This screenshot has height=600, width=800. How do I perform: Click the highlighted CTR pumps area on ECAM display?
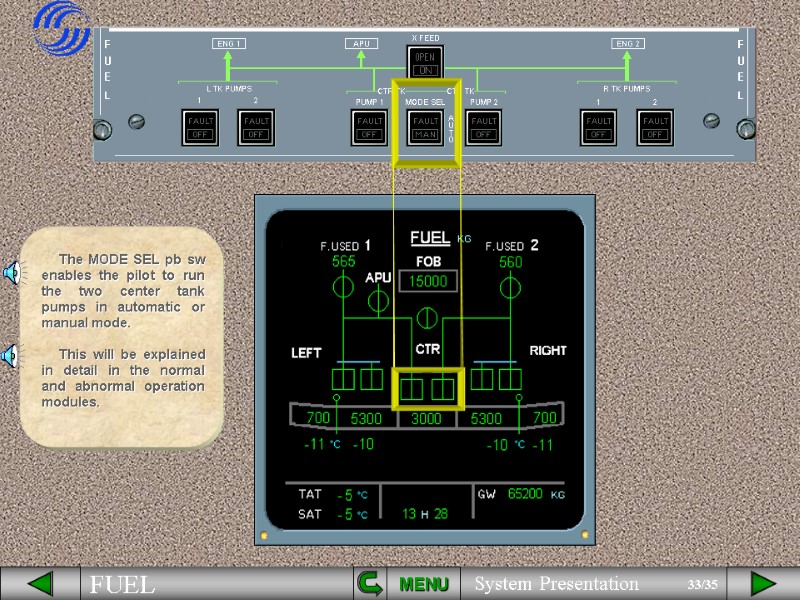click(426, 385)
